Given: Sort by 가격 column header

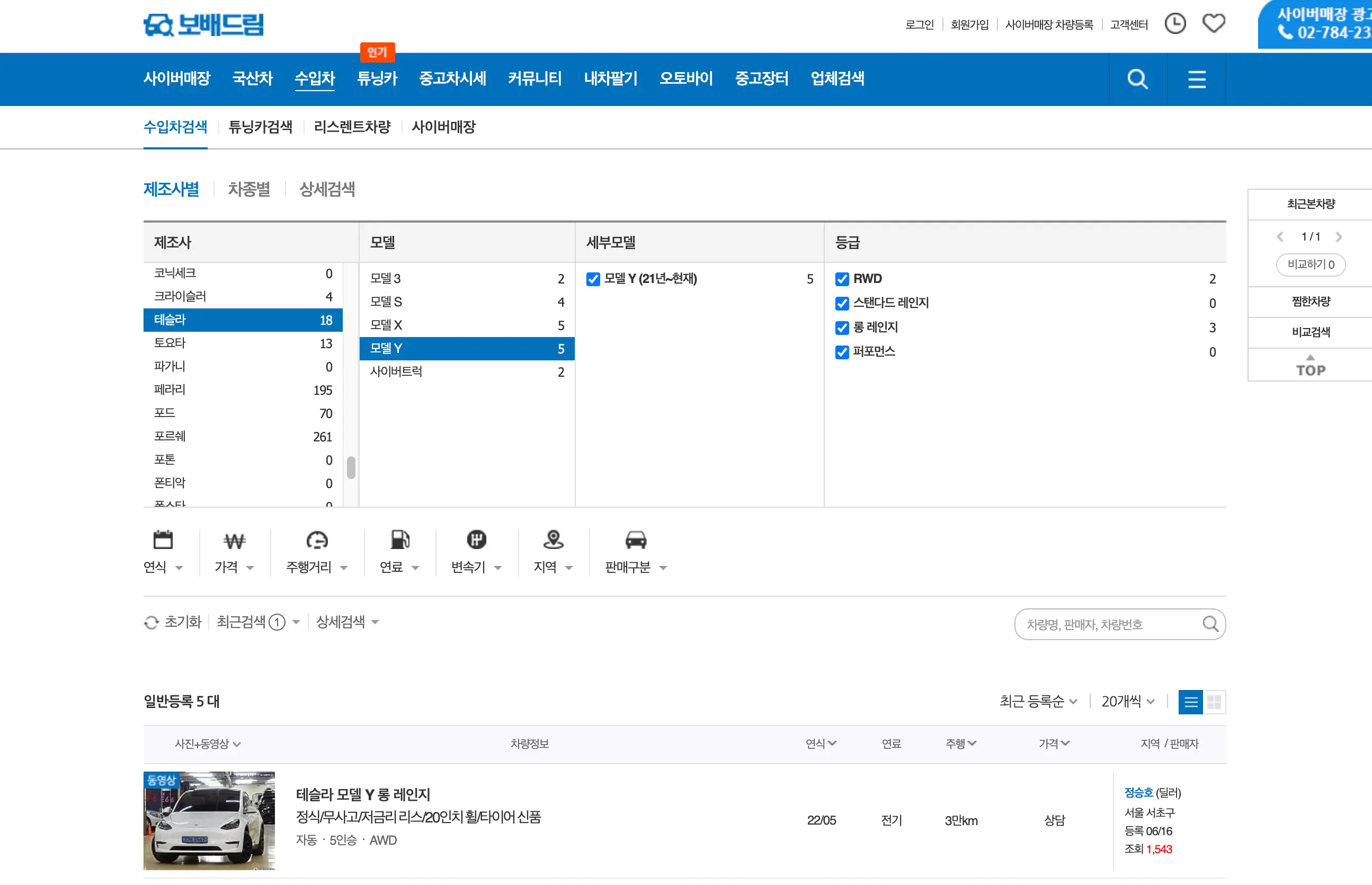Looking at the screenshot, I should click(x=1054, y=744).
